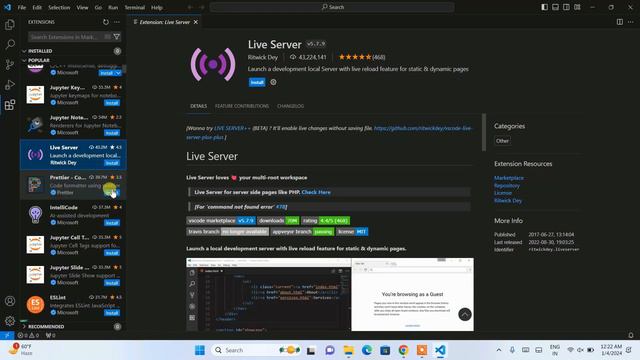Click the scroll-to-top arrow button
This screenshot has height=360, width=640.
coord(464,314)
